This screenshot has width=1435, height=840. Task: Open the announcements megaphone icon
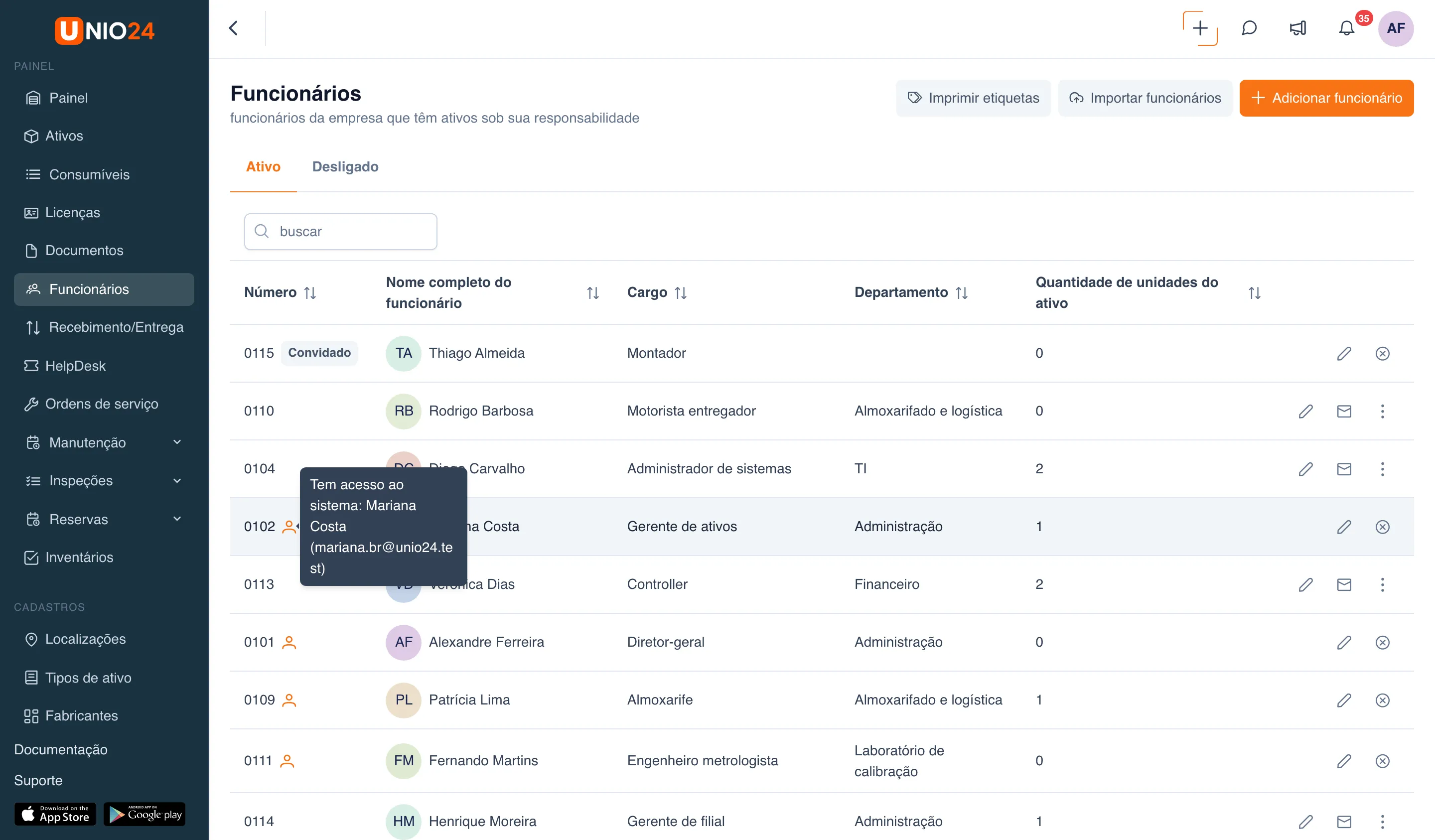(1298, 28)
